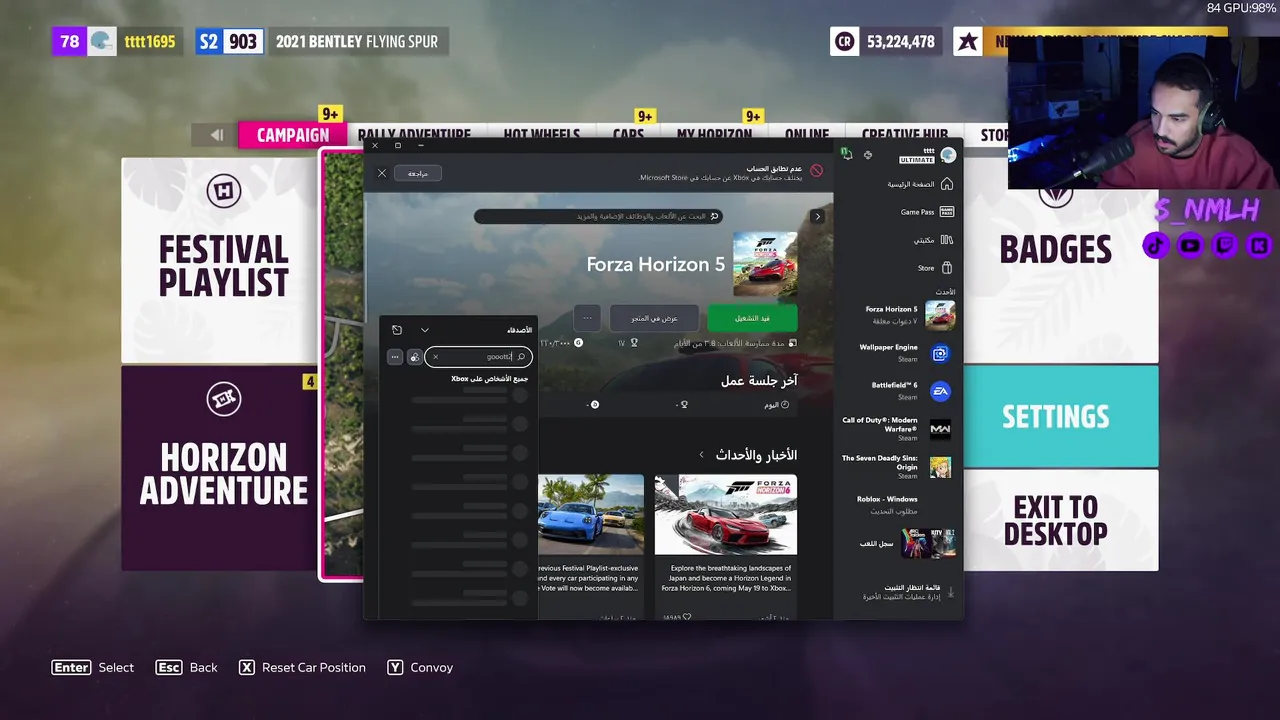Click Convoy Y prompt in Forza footer
1280x720 pixels.
point(420,667)
